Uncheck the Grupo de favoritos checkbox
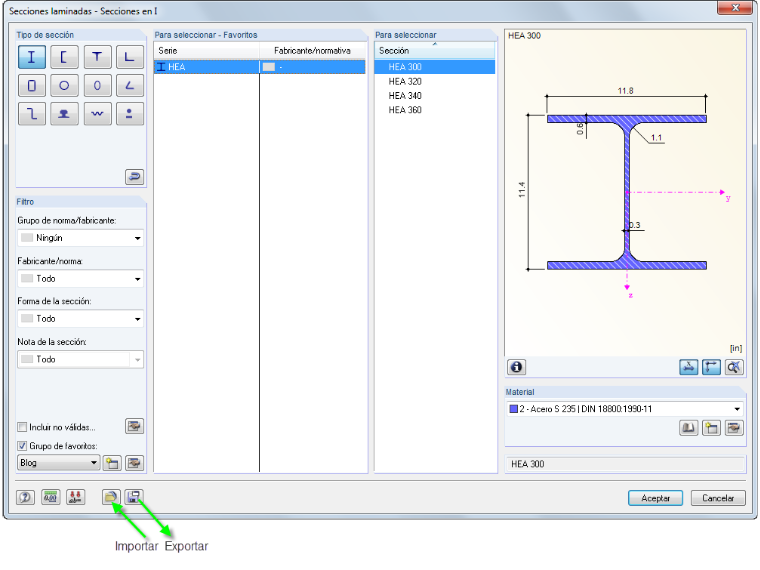 click(22, 445)
